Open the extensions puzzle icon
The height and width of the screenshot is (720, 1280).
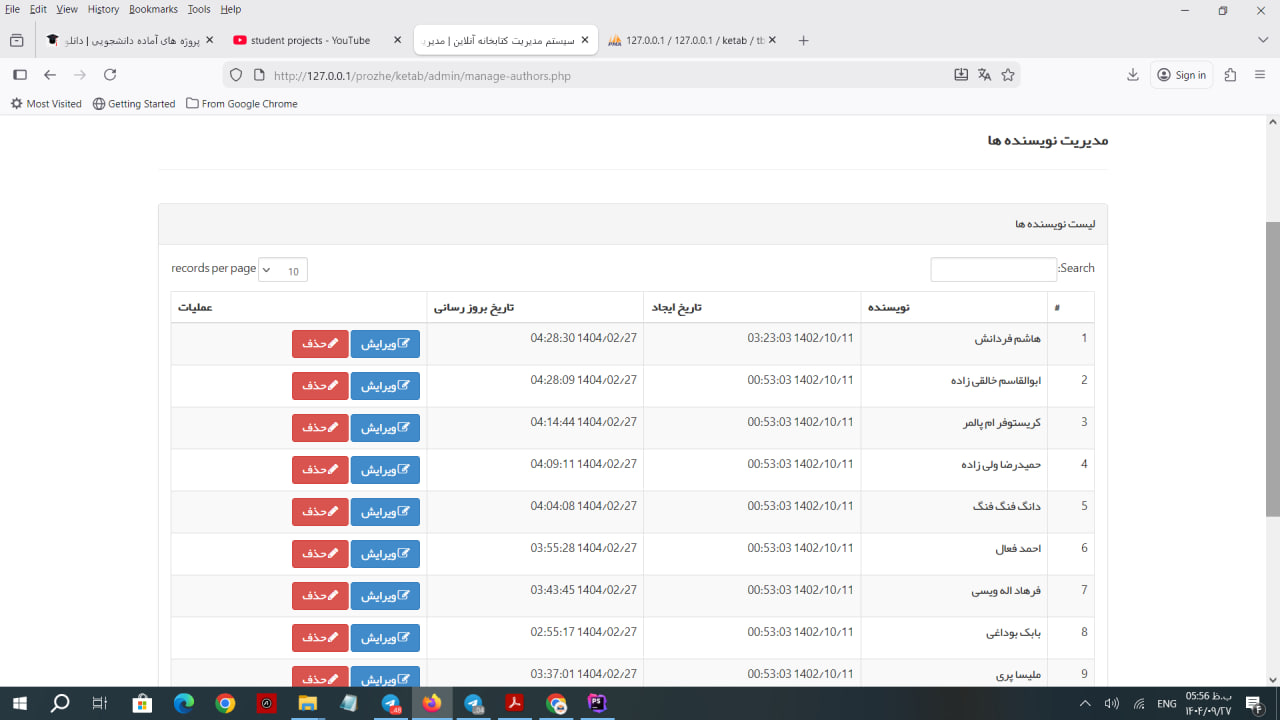point(1230,75)
